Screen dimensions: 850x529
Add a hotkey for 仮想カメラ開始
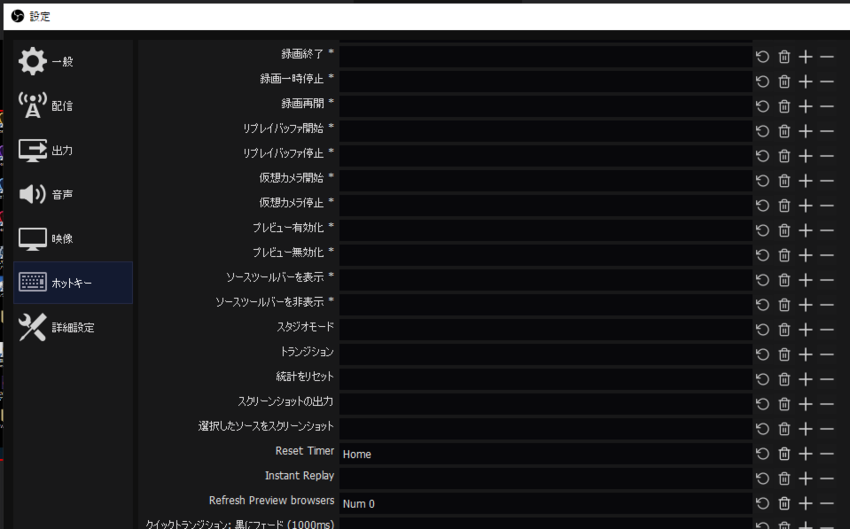coord(806,180)
